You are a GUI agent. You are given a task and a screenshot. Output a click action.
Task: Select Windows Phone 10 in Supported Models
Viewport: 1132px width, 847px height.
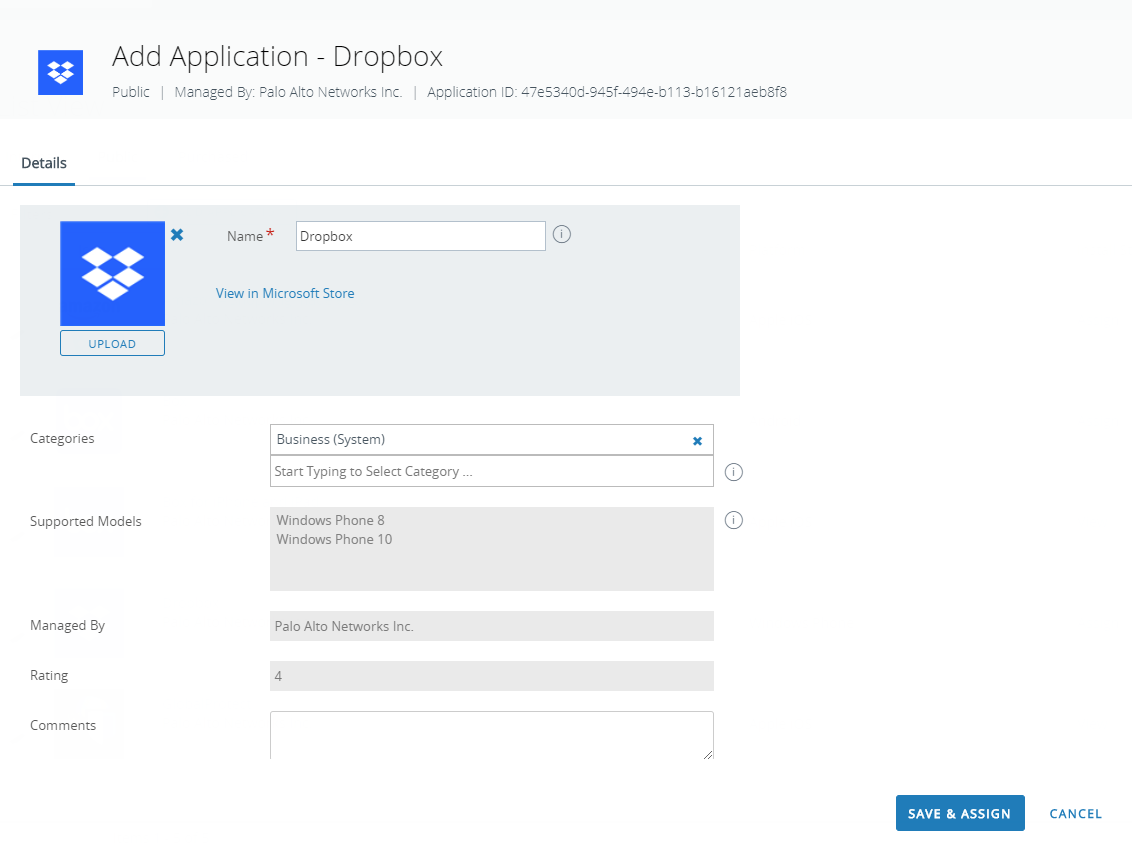(335, 539)
